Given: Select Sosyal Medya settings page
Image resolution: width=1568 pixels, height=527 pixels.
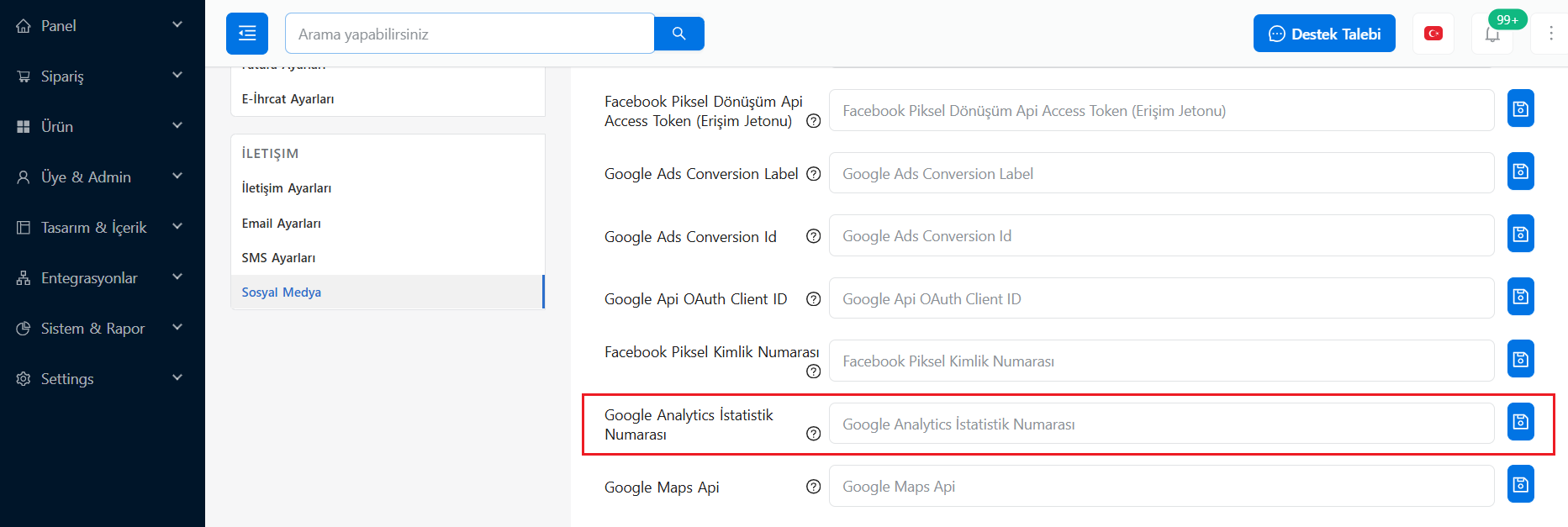Looking at the screenshot, I should point(388,292).
